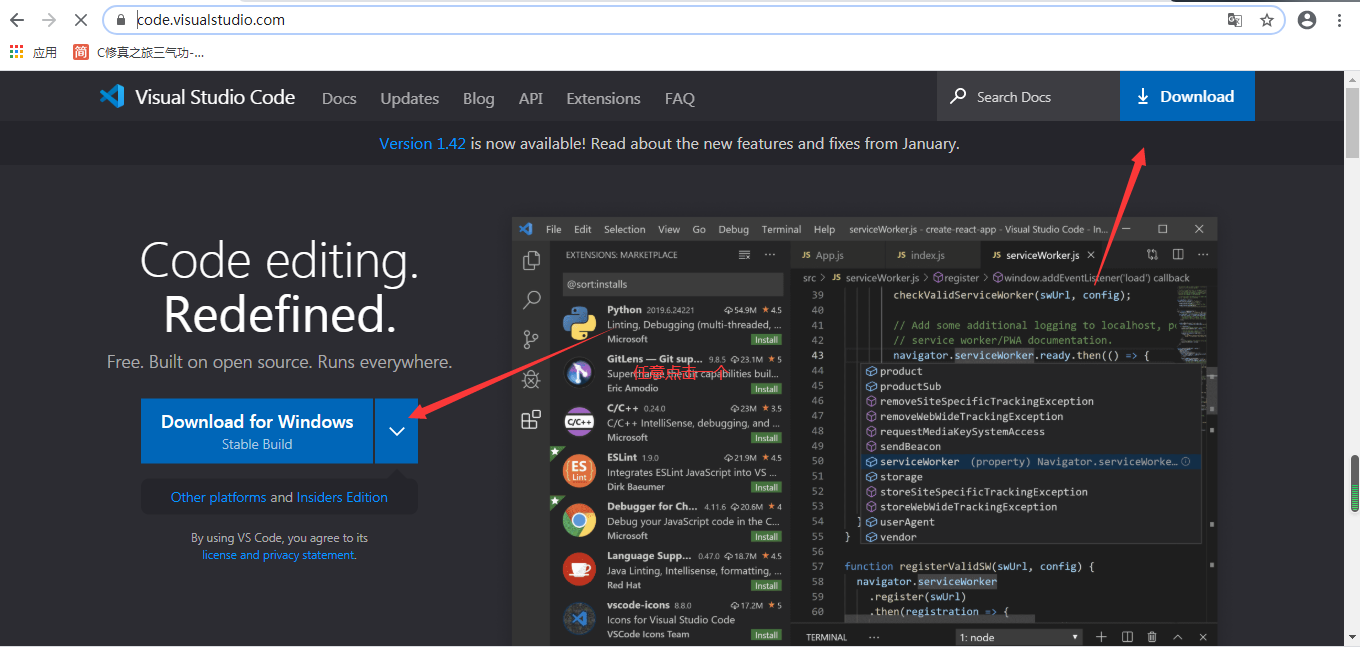Click the split editor icon
The height and width of the screenshot is (652, 1360).
(x=1178, y=255)
